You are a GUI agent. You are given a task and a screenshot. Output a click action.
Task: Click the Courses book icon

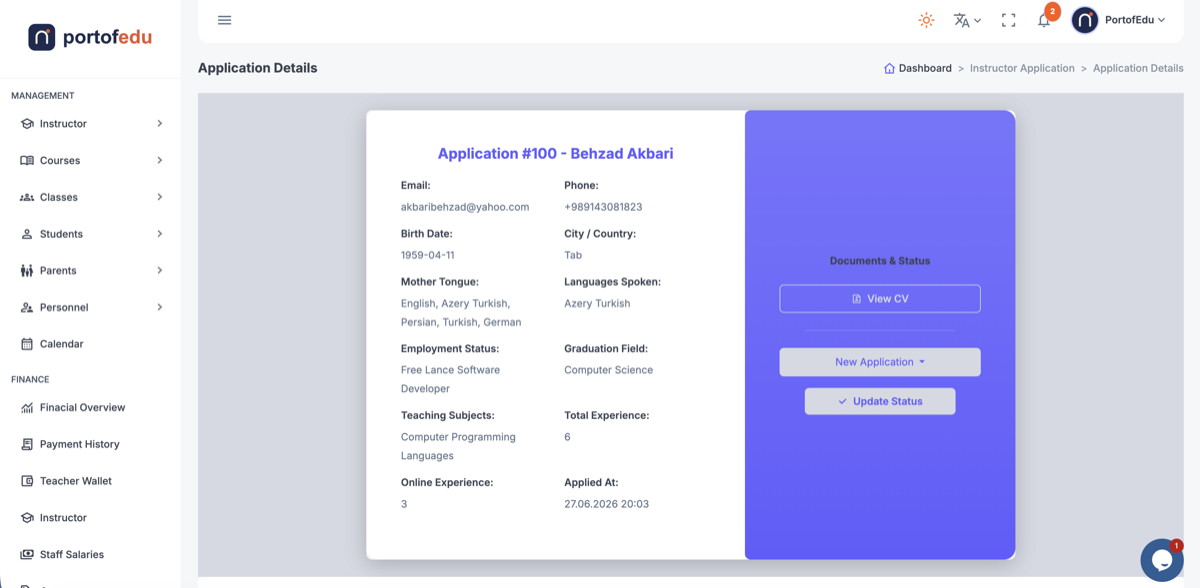tap(27, 160)
